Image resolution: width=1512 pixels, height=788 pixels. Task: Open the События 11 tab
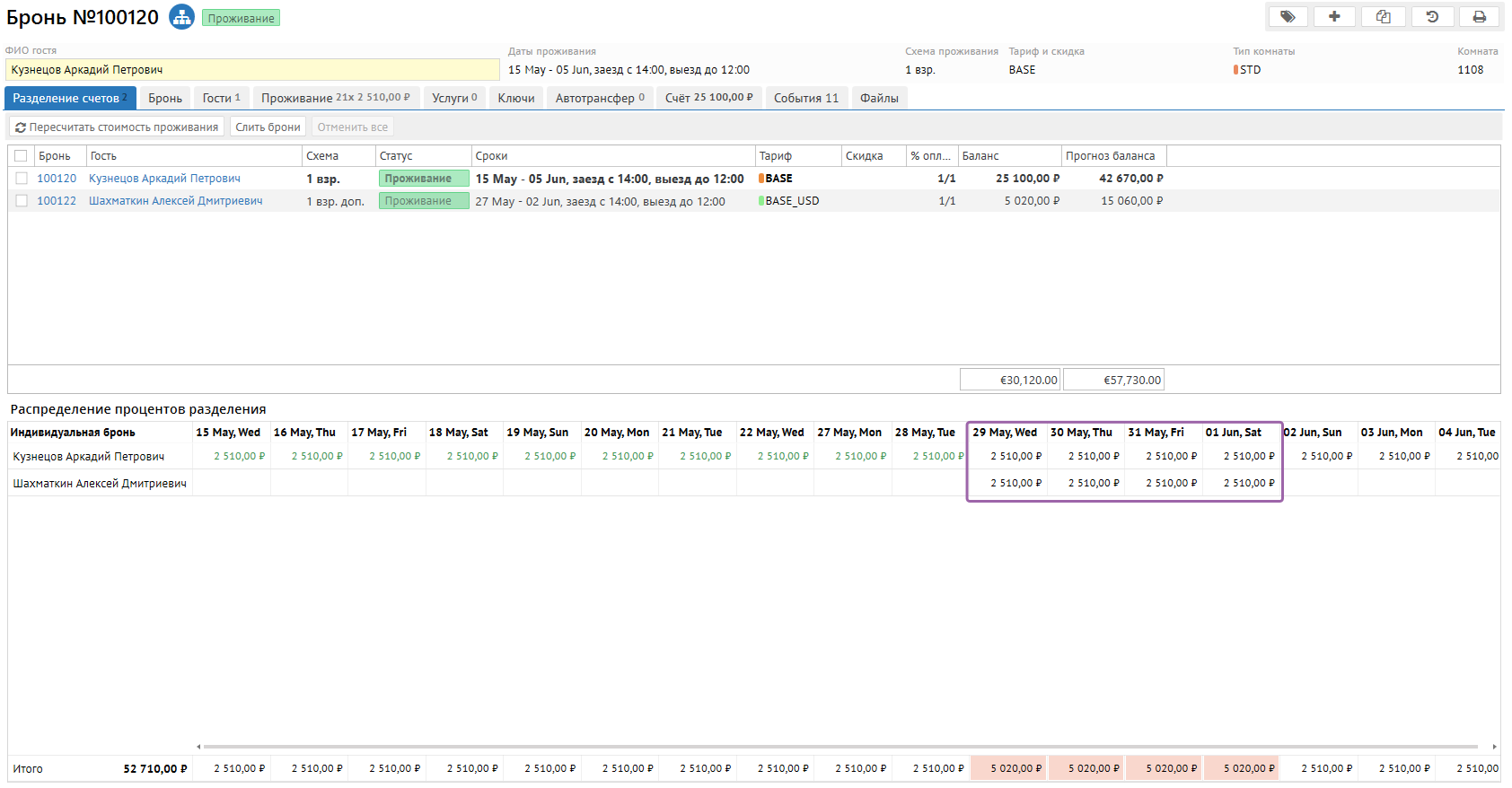pyautogui.click(x=805, y=98)
